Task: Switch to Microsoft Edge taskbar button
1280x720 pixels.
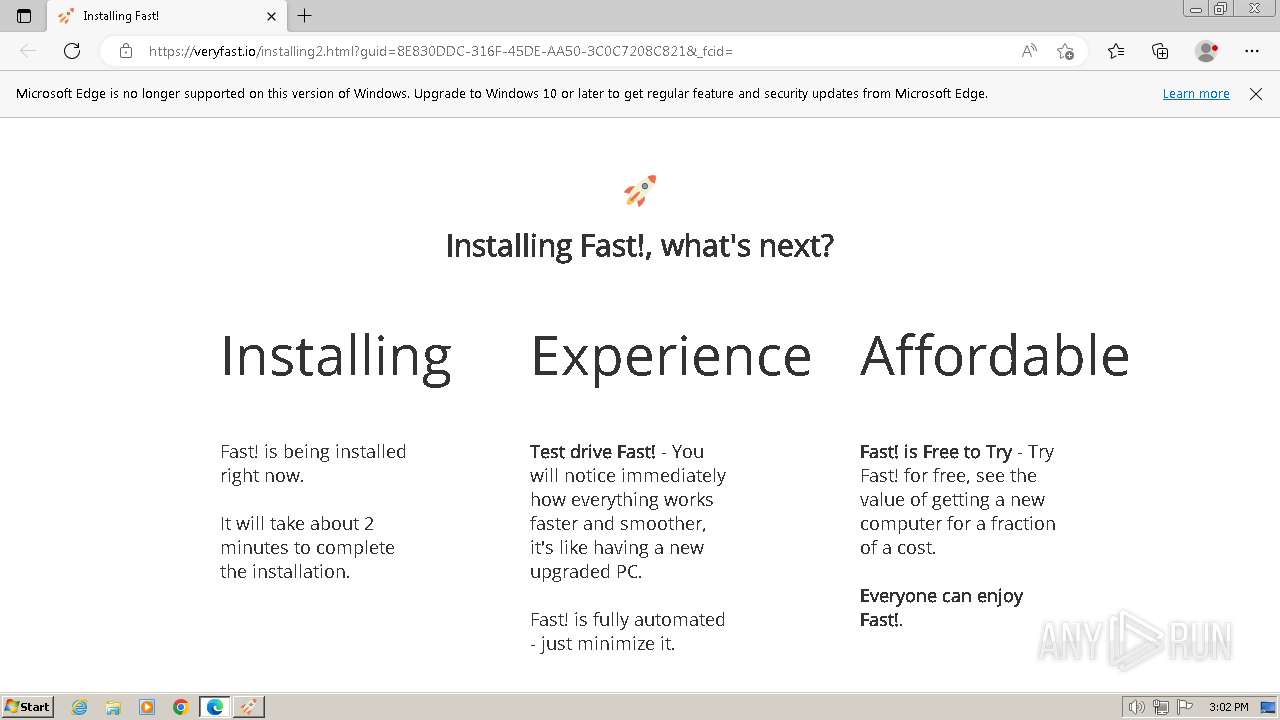Action: (215, 707)
